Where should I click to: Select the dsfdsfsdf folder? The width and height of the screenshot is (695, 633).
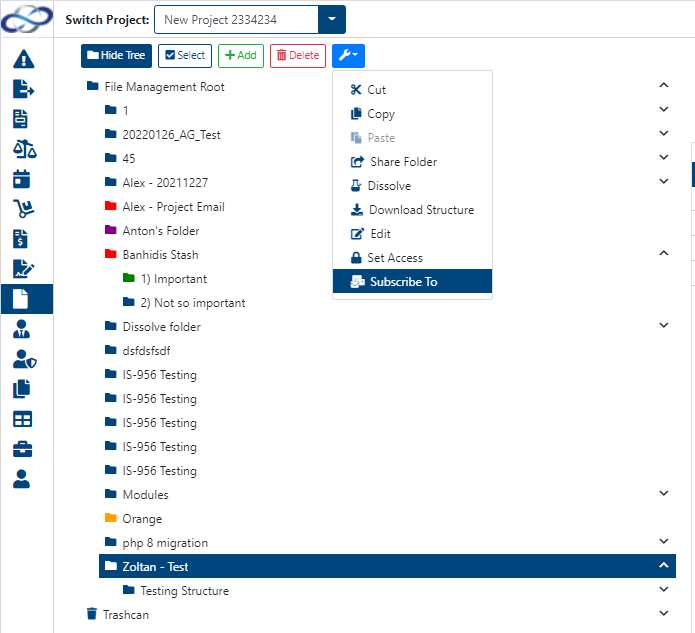point(146,351)
